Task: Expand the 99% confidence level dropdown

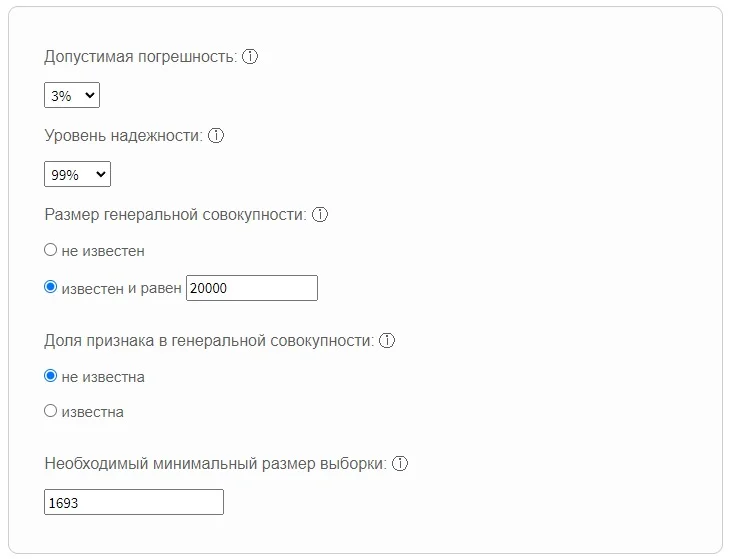Action: coord(77,175)
